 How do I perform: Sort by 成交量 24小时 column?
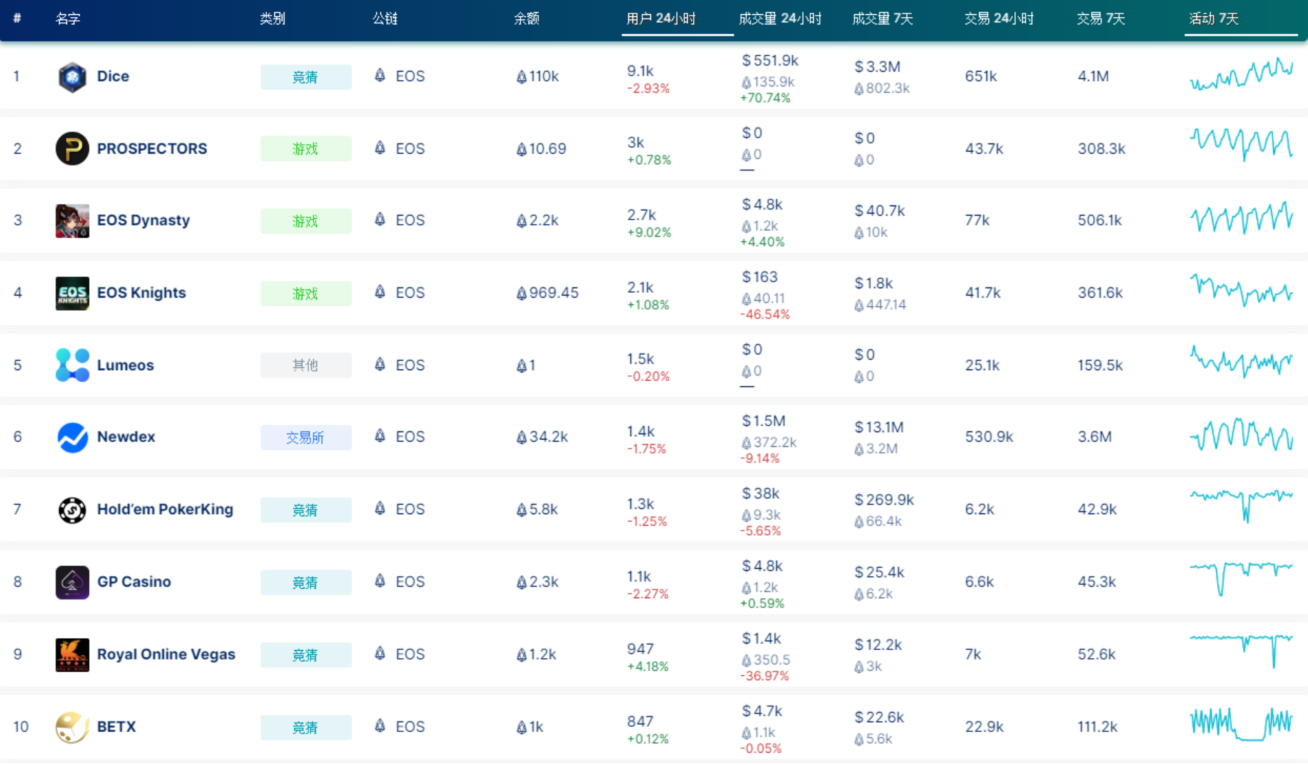[x=780, y=19]
